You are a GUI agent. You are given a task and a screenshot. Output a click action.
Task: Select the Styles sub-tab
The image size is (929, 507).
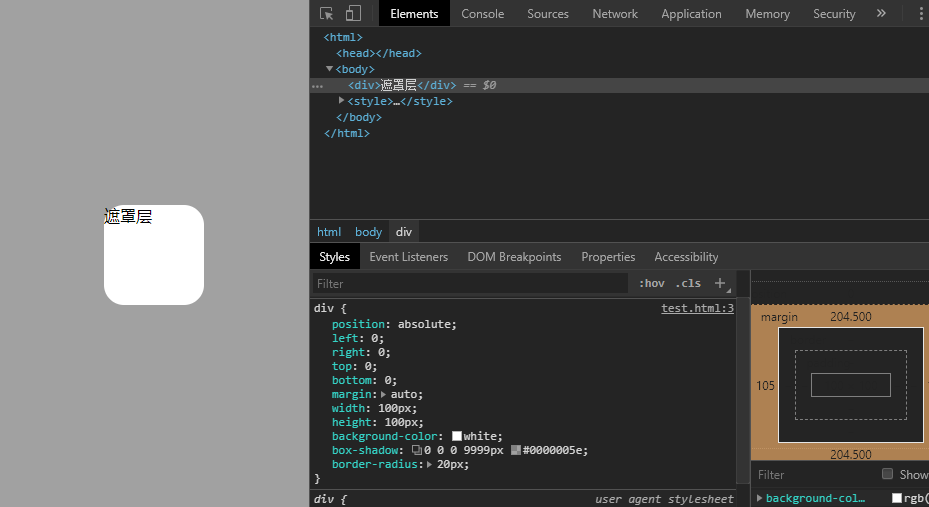334,256
